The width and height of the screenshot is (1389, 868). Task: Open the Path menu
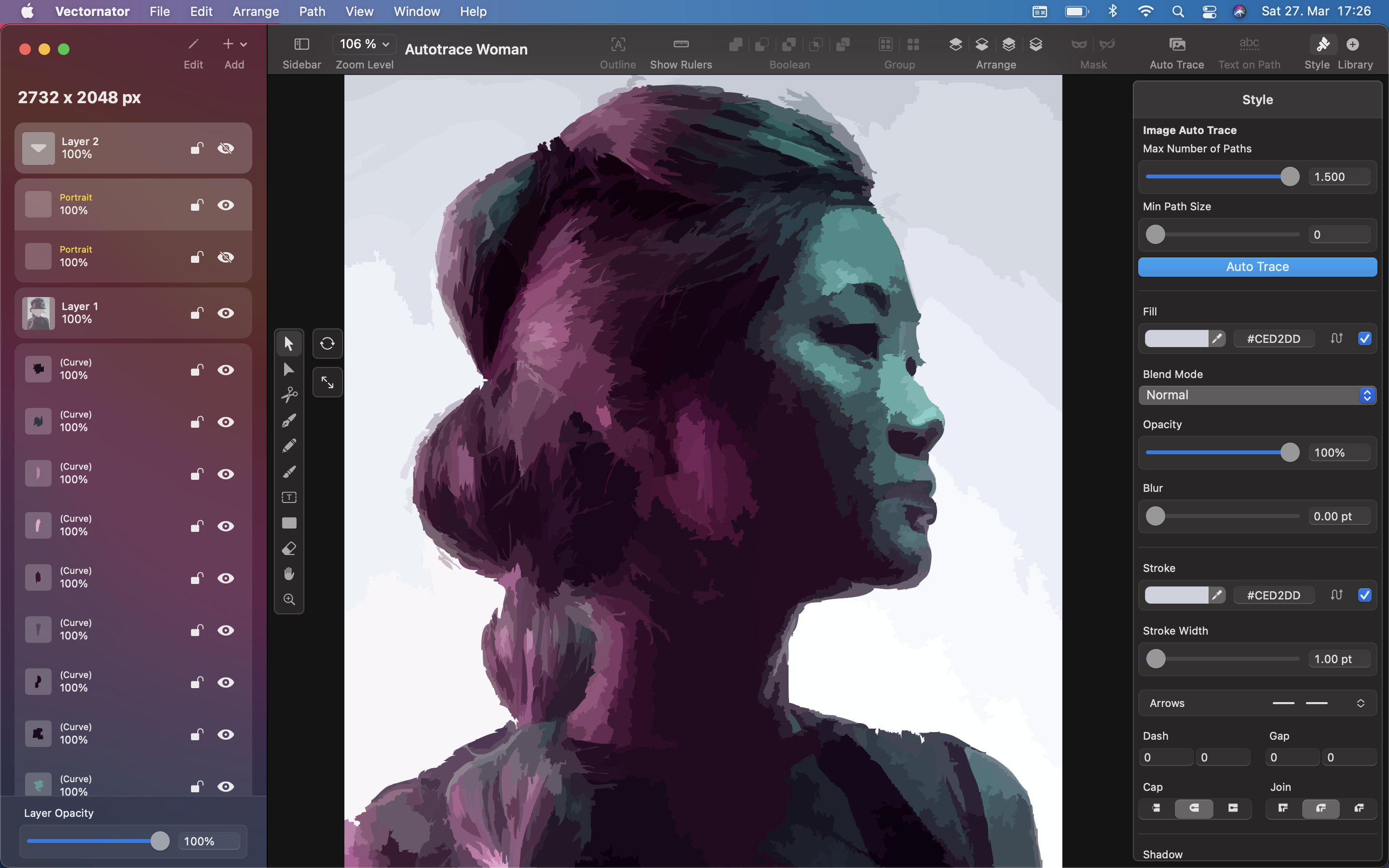[312, 11]
